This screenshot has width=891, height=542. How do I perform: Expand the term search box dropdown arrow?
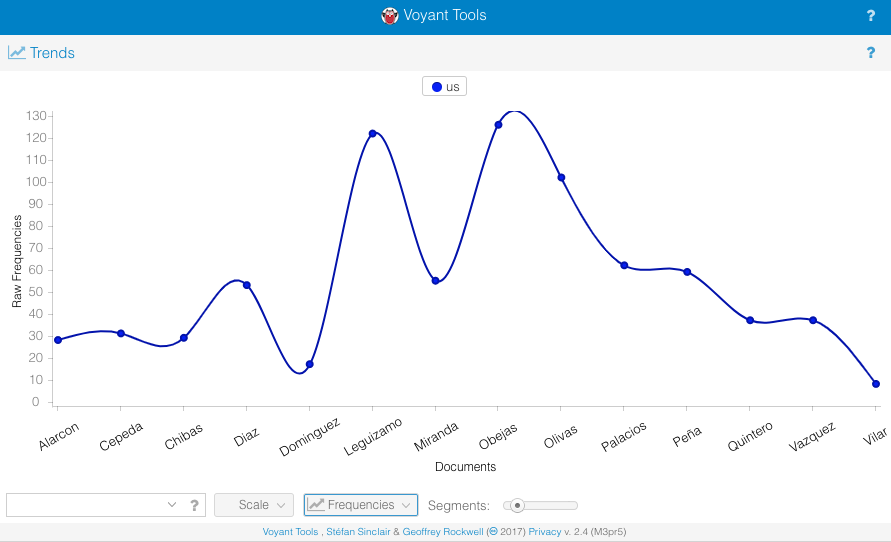(x=172, y=505)
